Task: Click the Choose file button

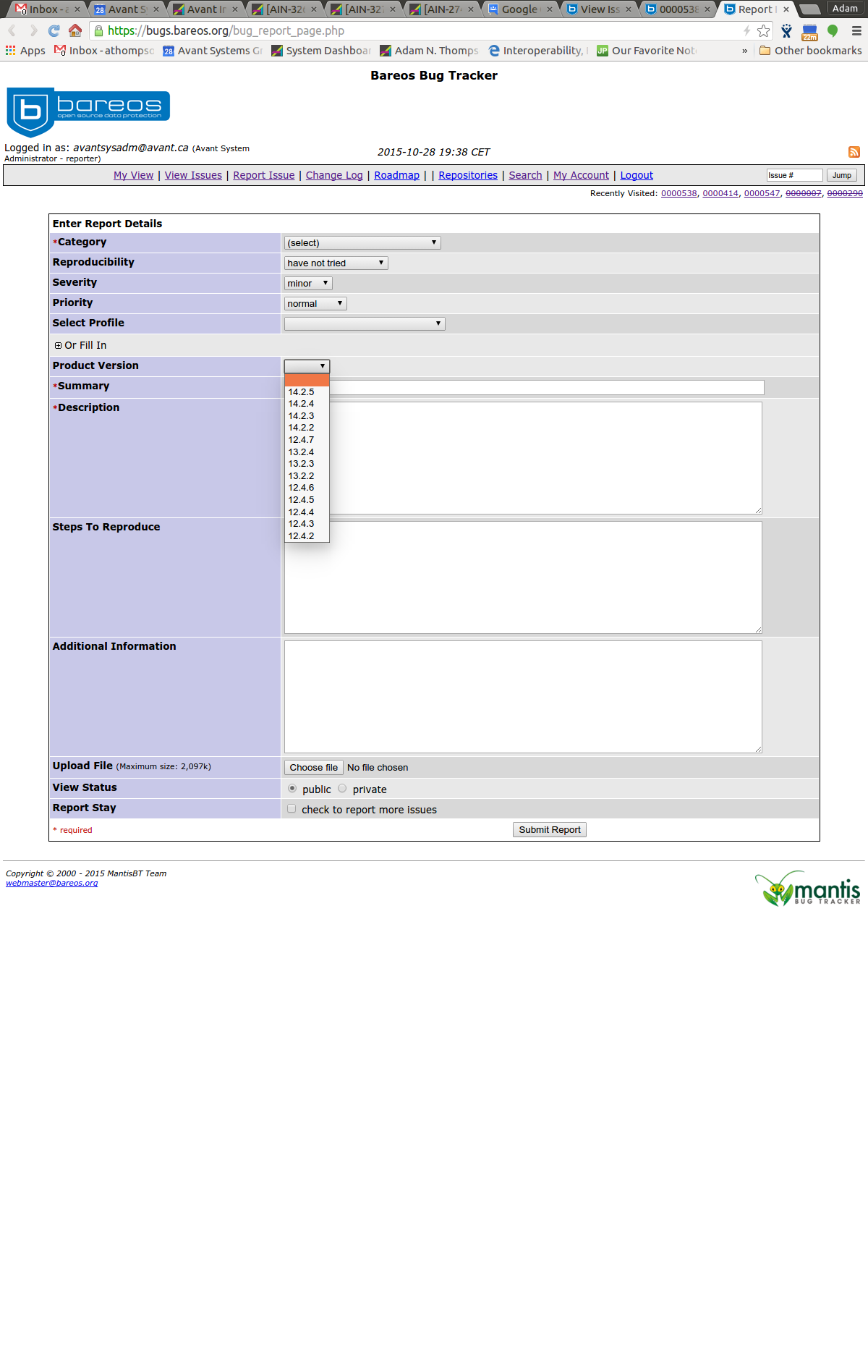Action: (313, 768)
